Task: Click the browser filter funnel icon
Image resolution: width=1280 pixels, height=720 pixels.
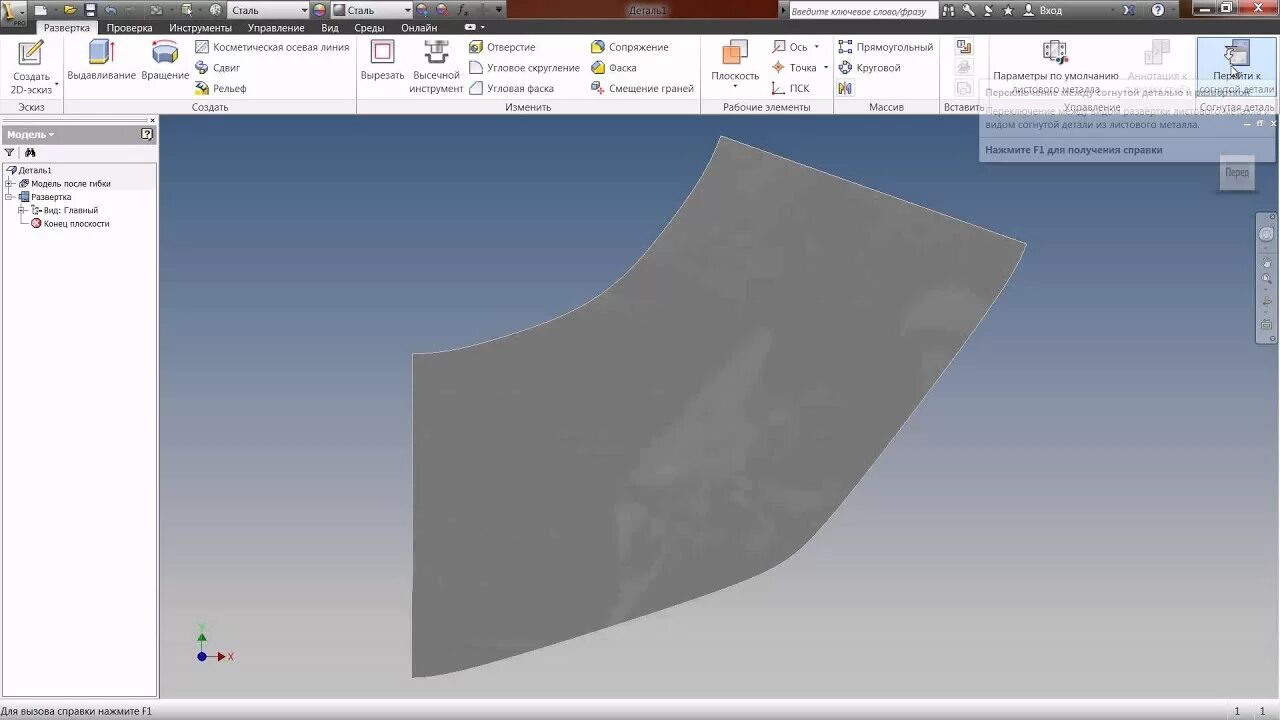Action: coord(10,153)
